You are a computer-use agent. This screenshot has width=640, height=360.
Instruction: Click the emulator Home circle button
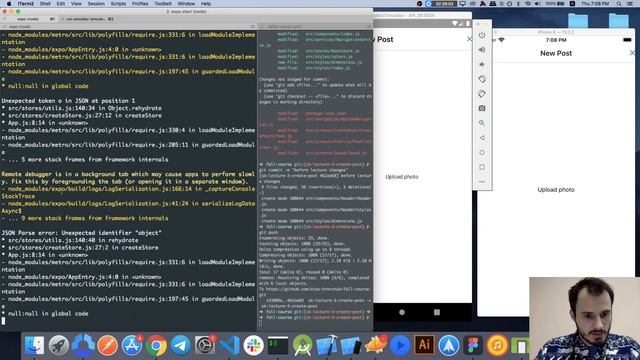coord(482,152)
